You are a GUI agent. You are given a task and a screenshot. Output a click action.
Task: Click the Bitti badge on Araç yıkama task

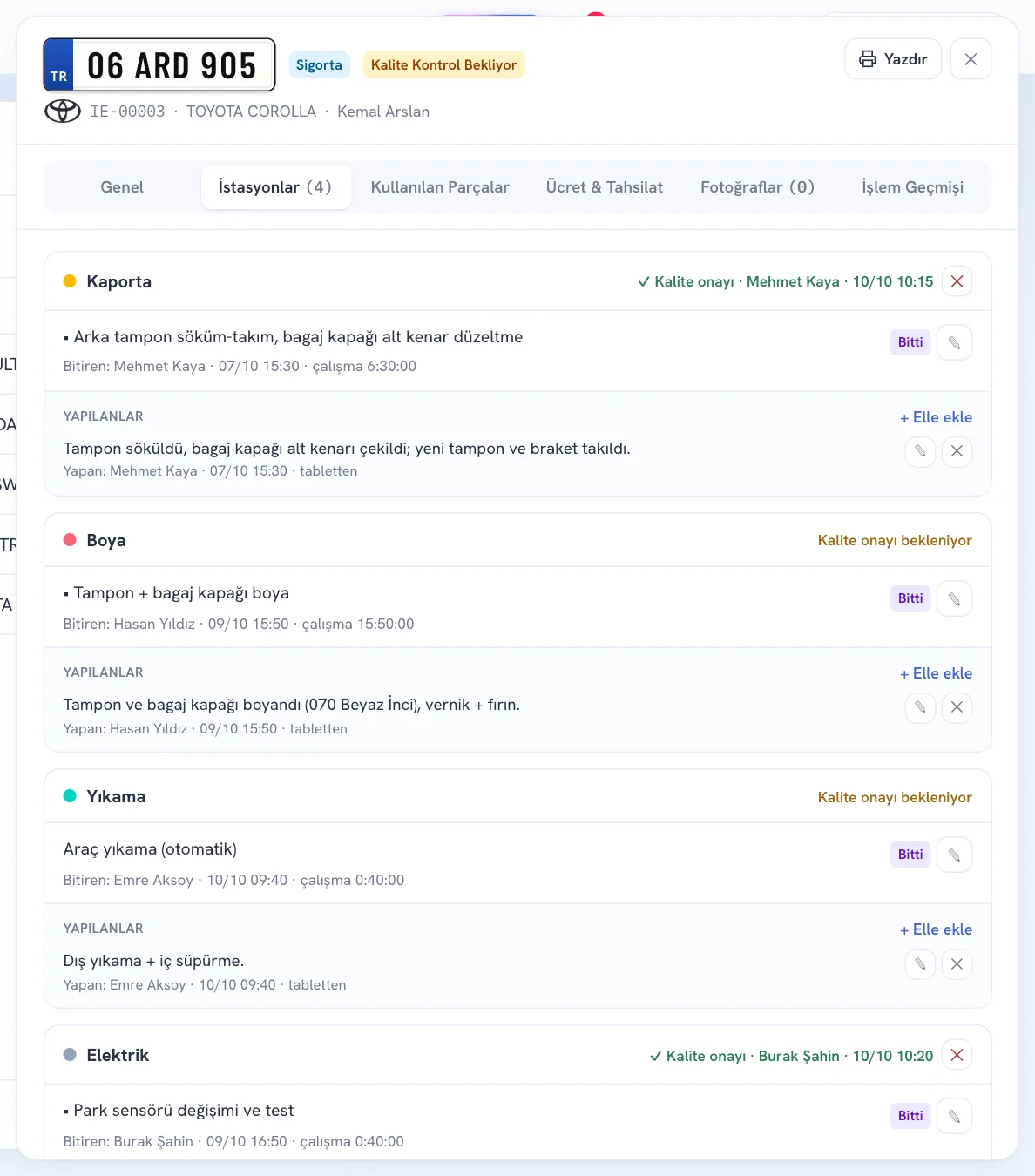tap(910, 855)
